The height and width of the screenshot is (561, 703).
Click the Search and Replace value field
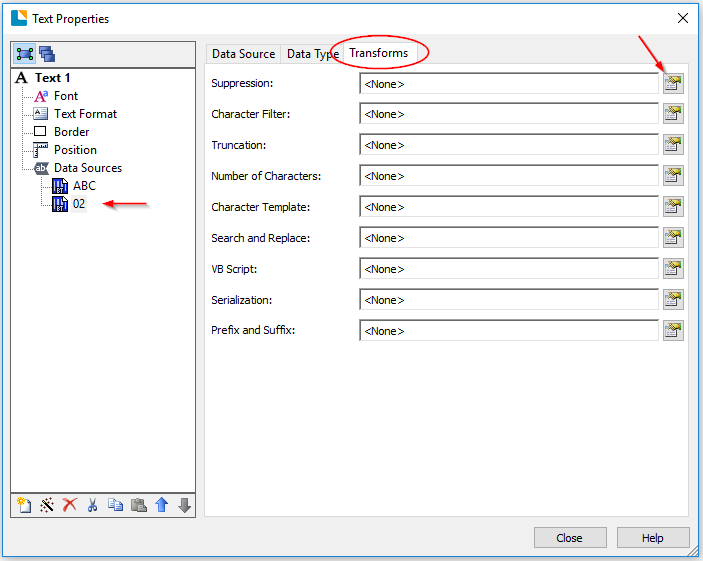pyautogui.click(x=509, y=238)
